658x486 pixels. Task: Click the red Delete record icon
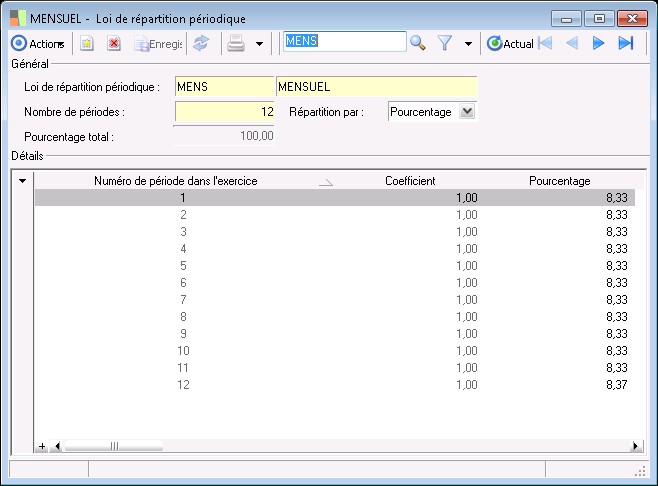click(x=114, y=43)
